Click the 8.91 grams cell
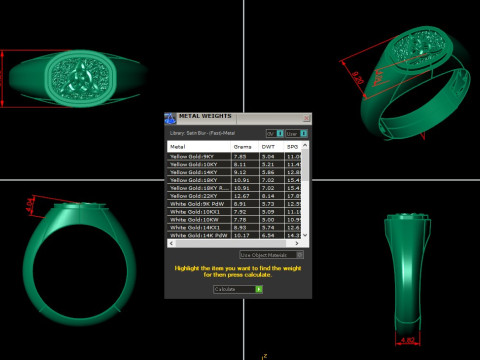The image size is (480, 360). pyautogui.click(x=245, y=204)
